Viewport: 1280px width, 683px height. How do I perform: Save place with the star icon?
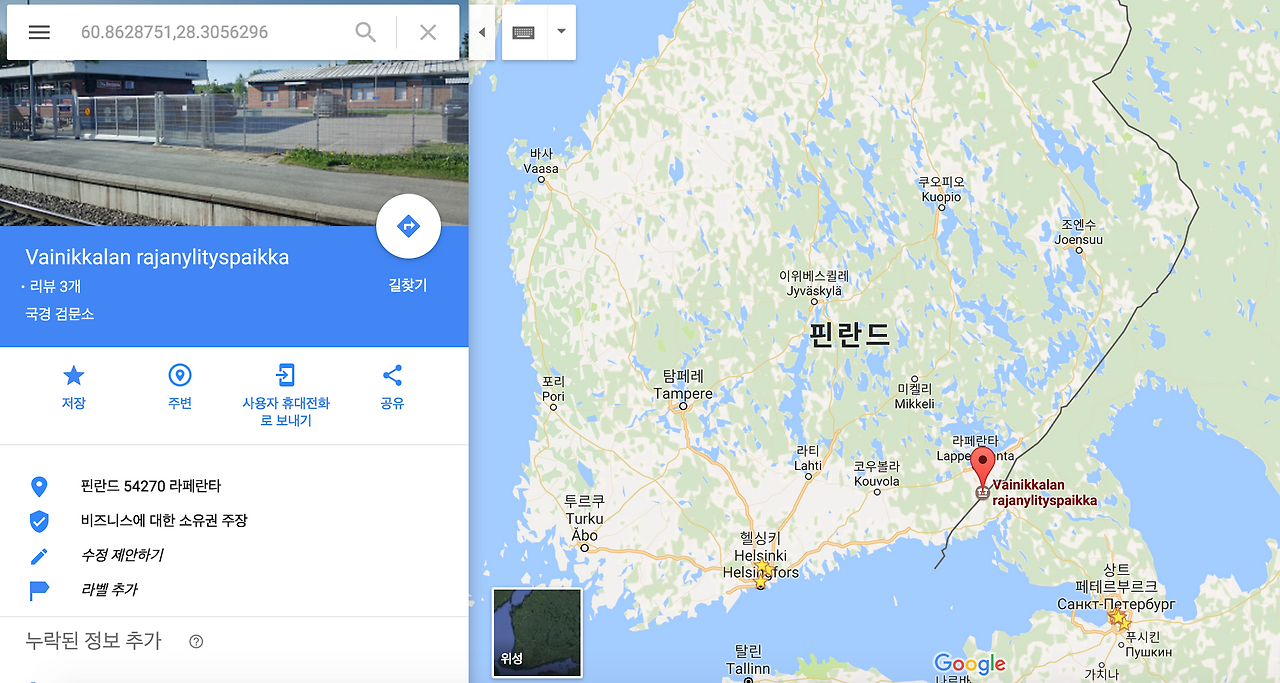coord(73,375)
